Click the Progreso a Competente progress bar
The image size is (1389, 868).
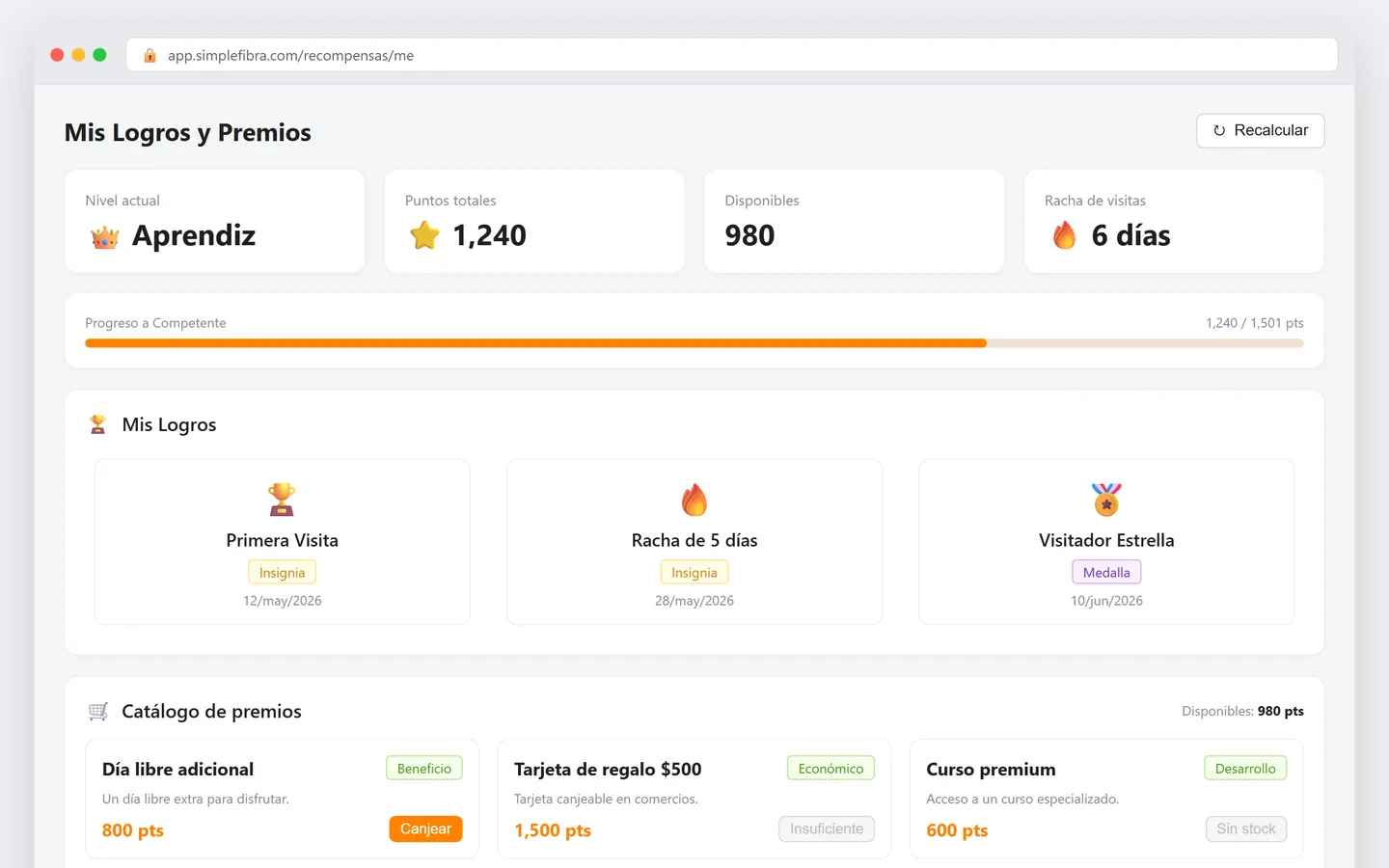click(694, 343)
